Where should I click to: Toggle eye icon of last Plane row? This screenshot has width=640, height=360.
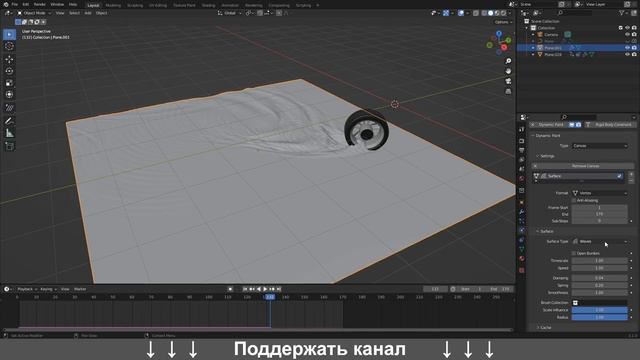[627, 54]
